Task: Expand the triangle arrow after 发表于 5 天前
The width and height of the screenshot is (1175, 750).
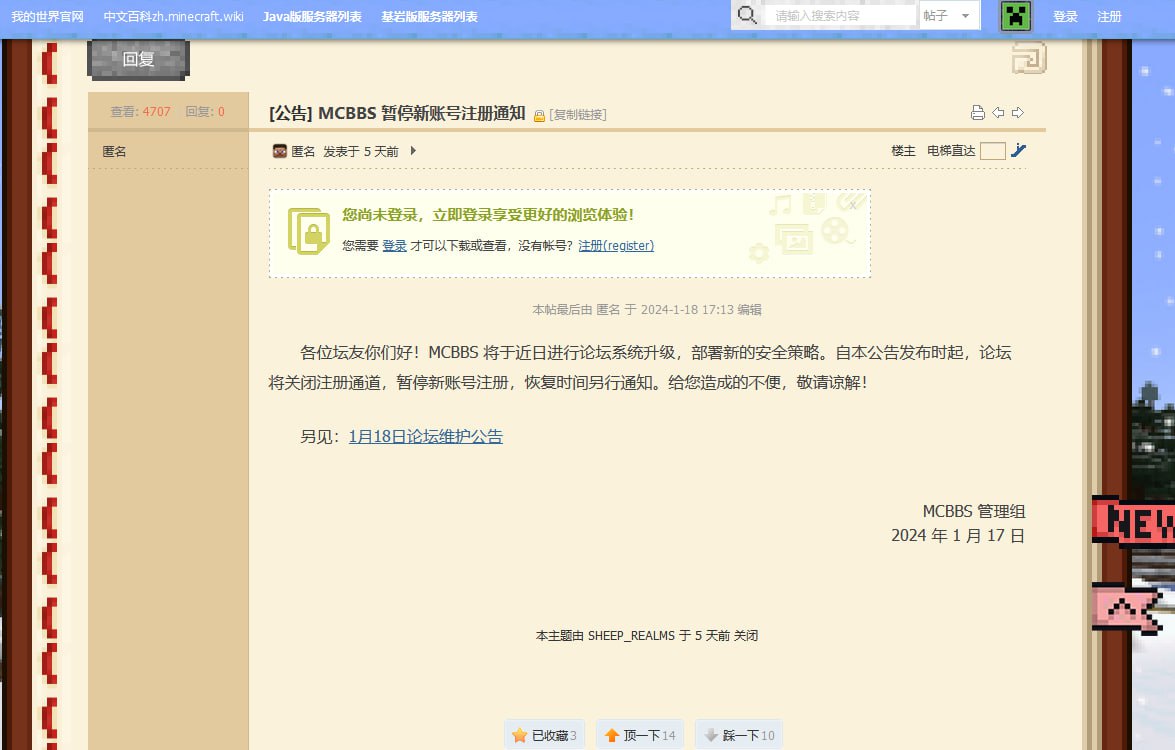Action: (413, 151)
